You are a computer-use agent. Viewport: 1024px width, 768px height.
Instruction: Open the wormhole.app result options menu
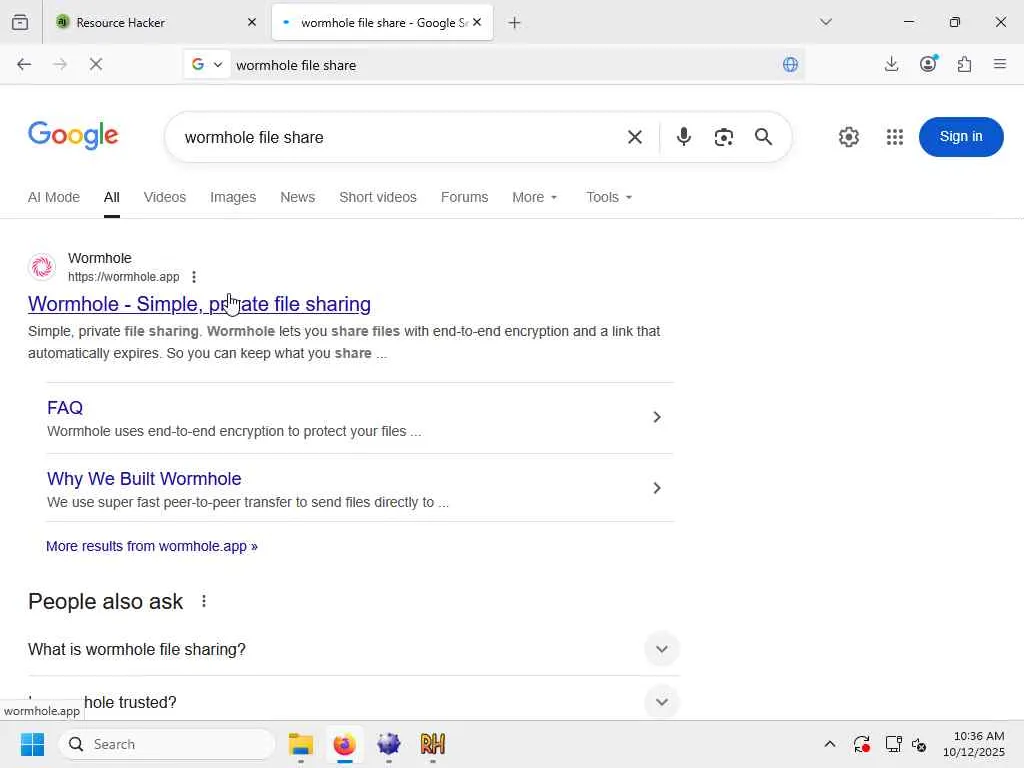194,277
